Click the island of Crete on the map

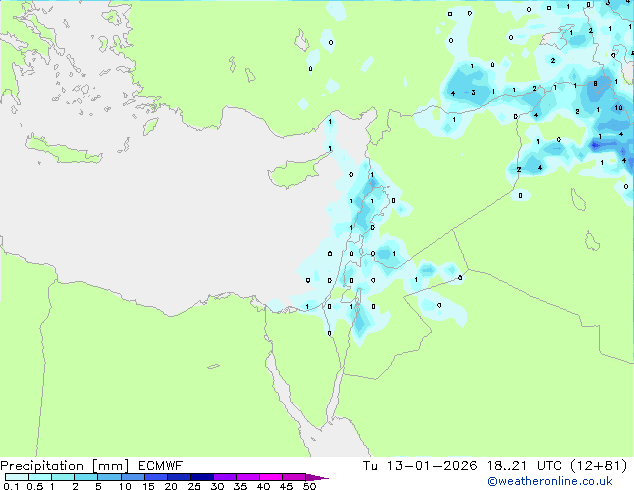[x=63, y=151]
